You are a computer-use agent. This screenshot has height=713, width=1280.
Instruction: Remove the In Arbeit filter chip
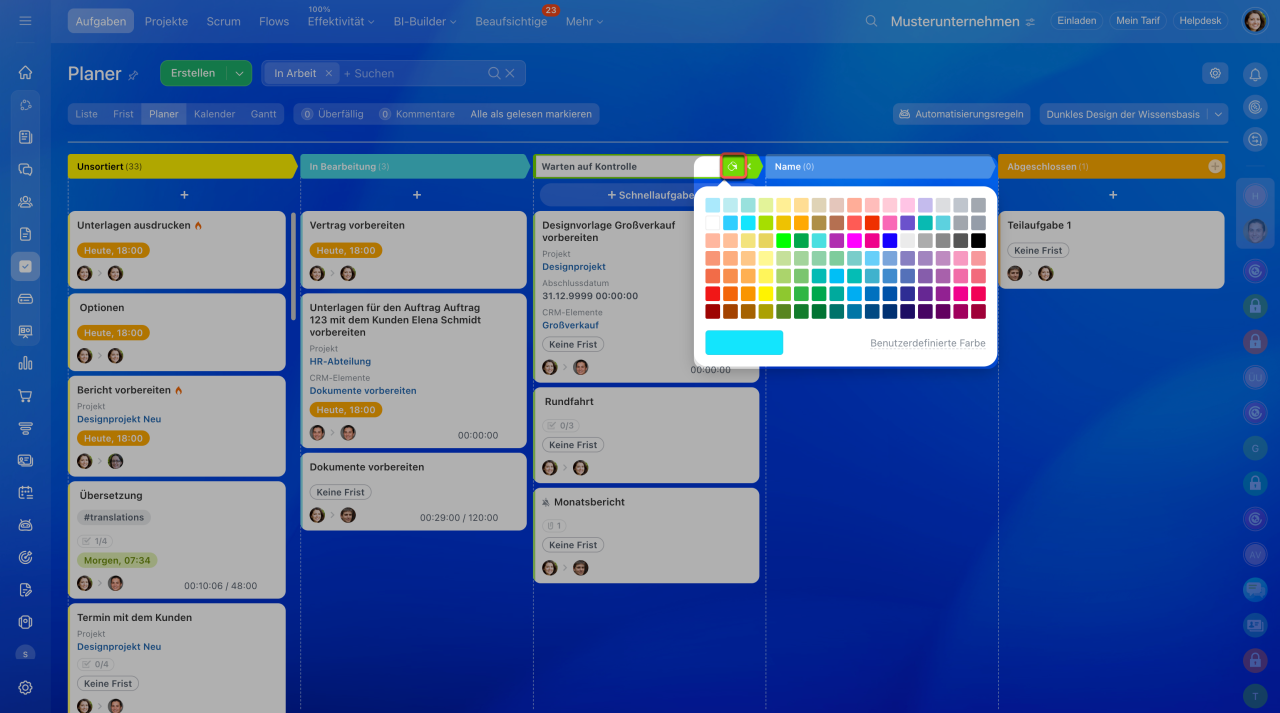pos(328,73)
